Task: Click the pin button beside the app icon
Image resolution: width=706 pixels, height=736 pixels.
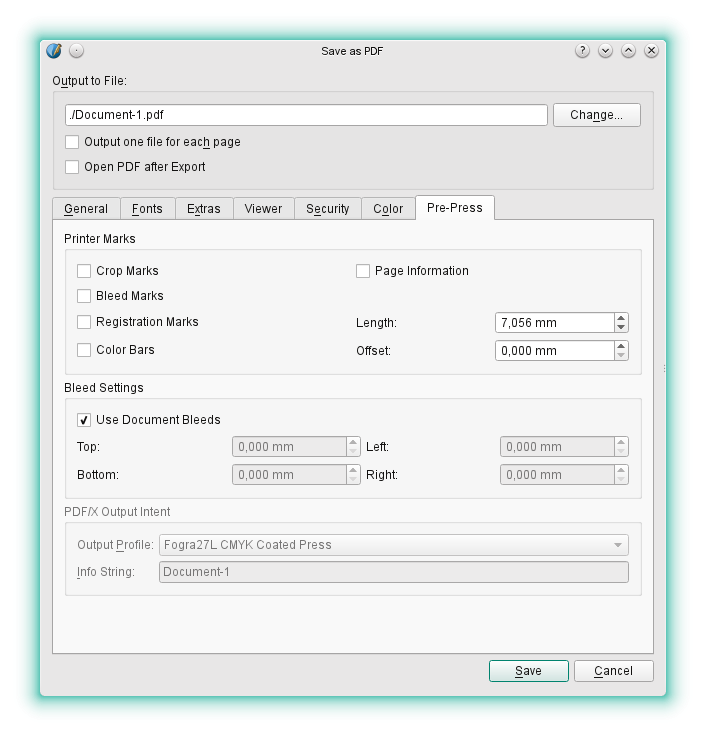Action: pos(77,51)
